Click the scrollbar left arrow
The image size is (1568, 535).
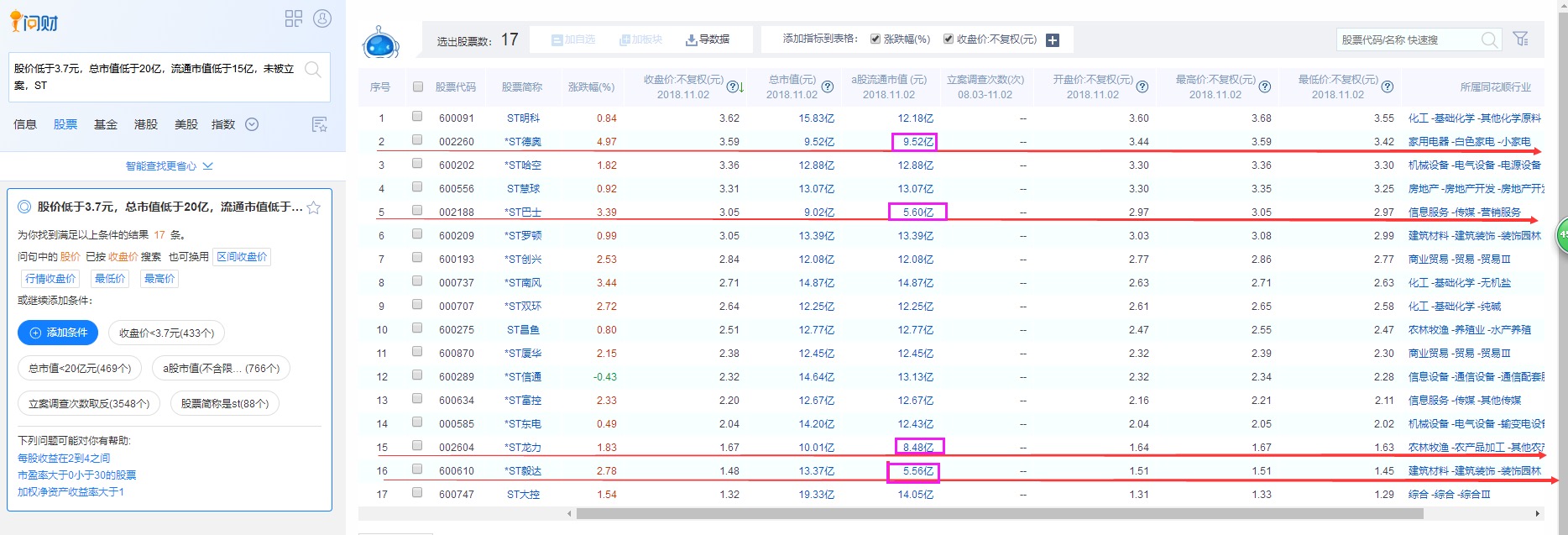(570, 513)
